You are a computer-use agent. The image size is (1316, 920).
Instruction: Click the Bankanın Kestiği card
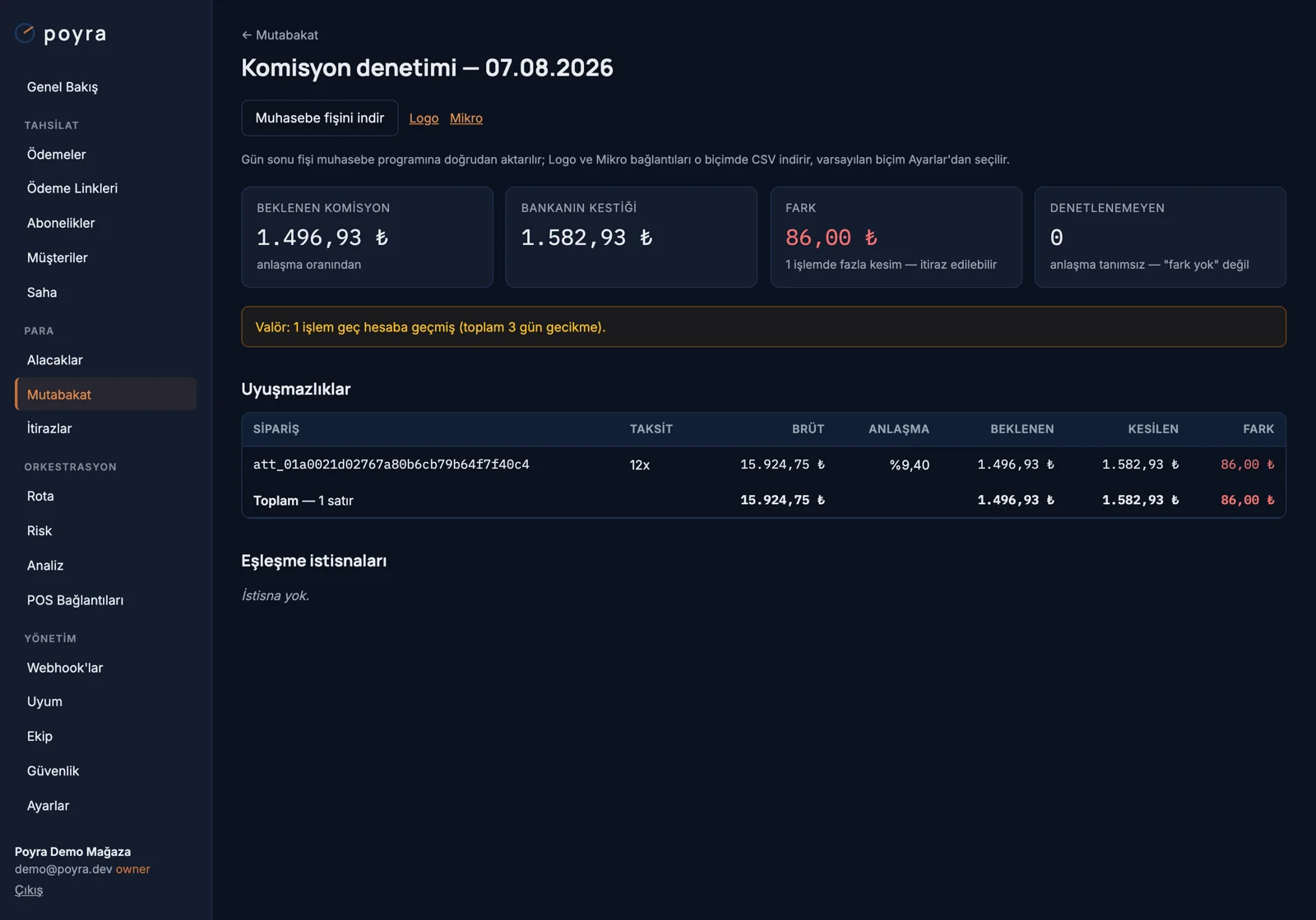631,237
